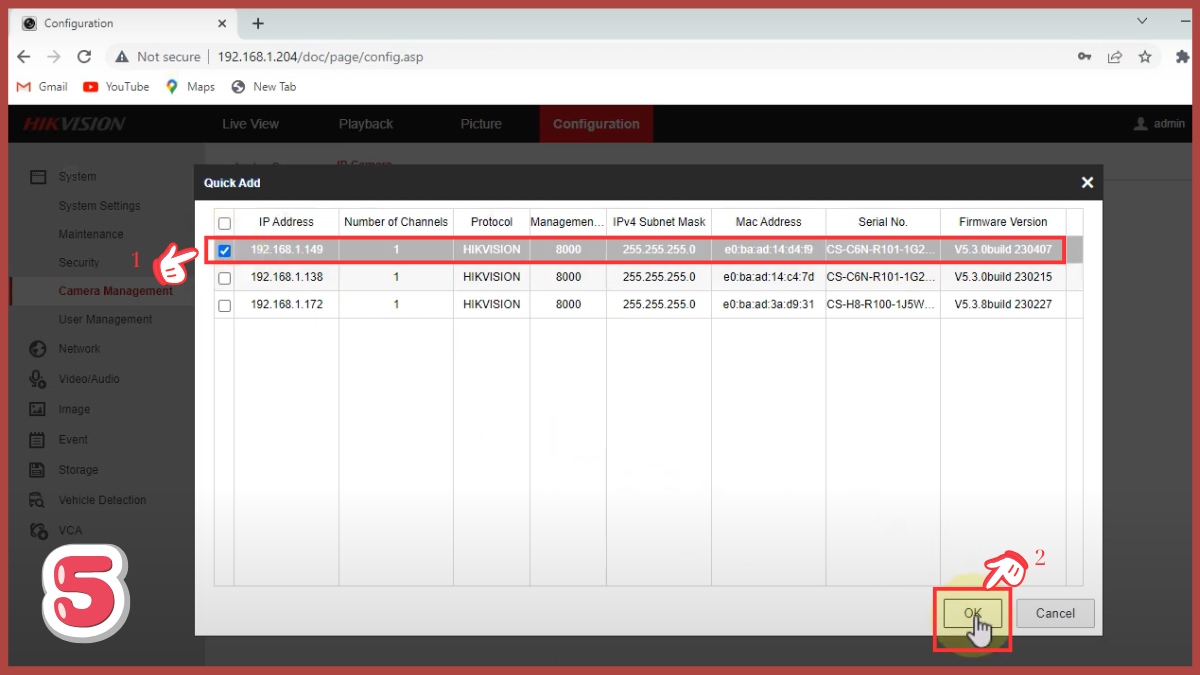
Task: Click the Firmware Version column header
Action: [x=1003, y=222]
